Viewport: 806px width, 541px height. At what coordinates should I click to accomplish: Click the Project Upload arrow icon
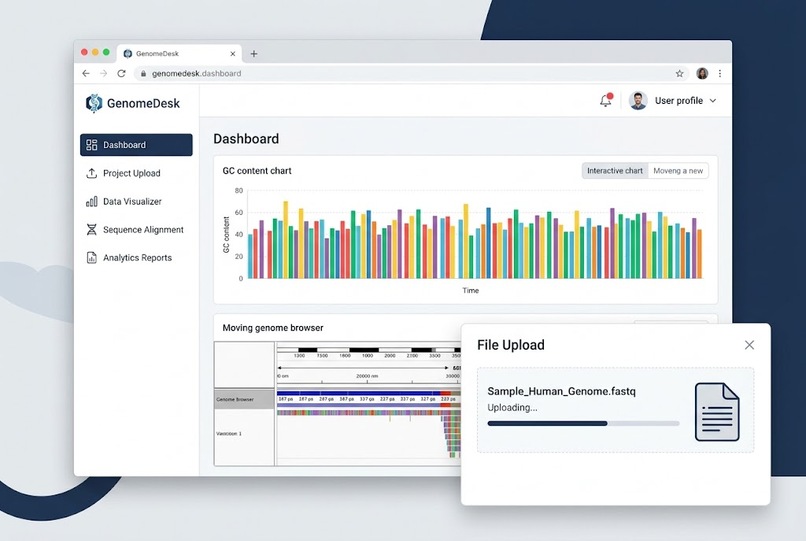[x=91, y=173]
